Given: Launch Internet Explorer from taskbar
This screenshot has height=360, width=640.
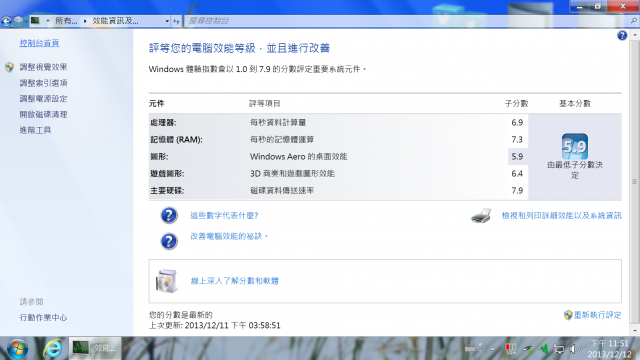Looking at the screenshot, I should click(x=52, y=349).
